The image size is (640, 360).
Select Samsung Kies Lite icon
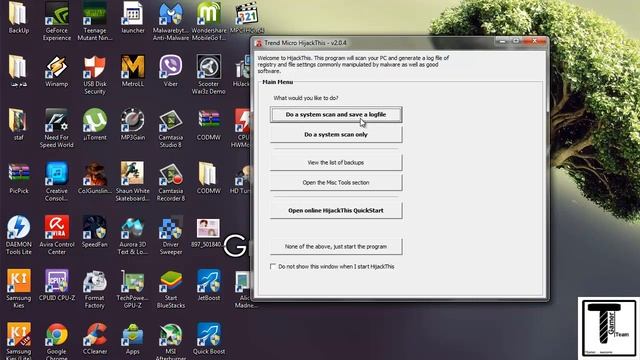(18, 342)
